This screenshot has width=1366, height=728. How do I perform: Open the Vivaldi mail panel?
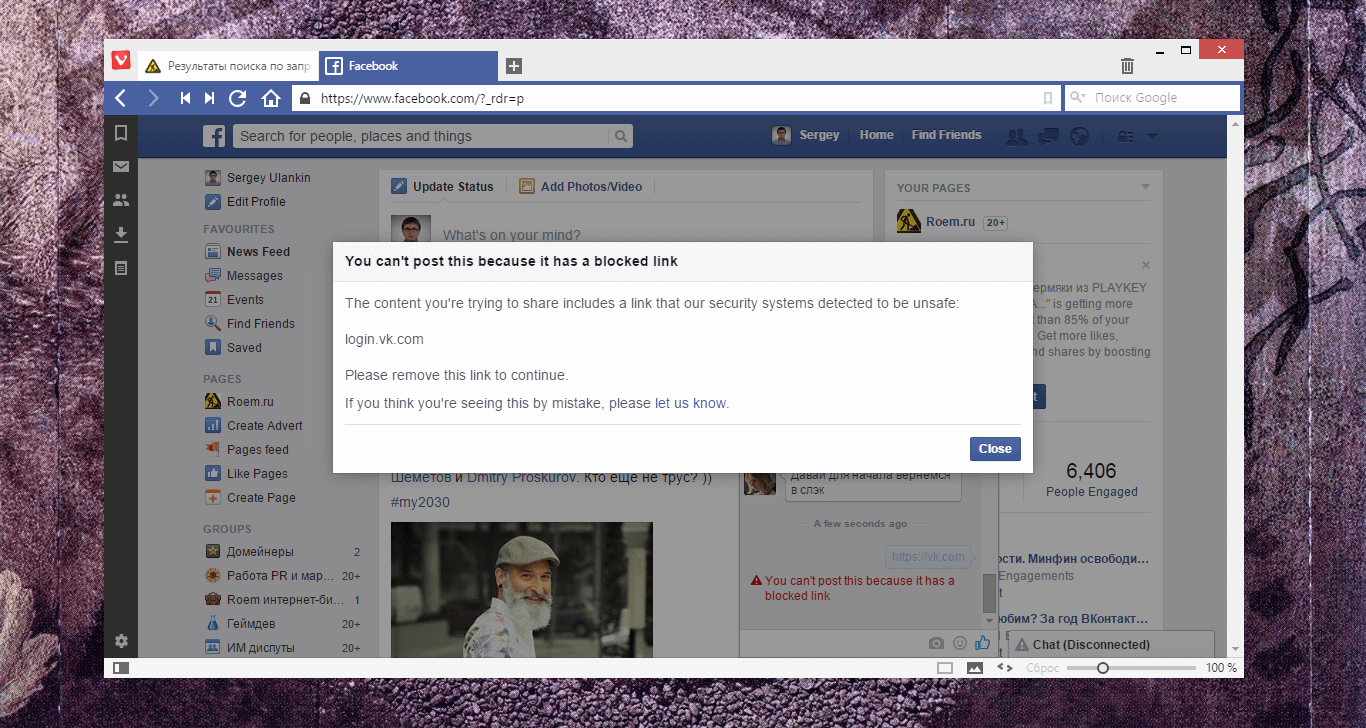[121, 166]
